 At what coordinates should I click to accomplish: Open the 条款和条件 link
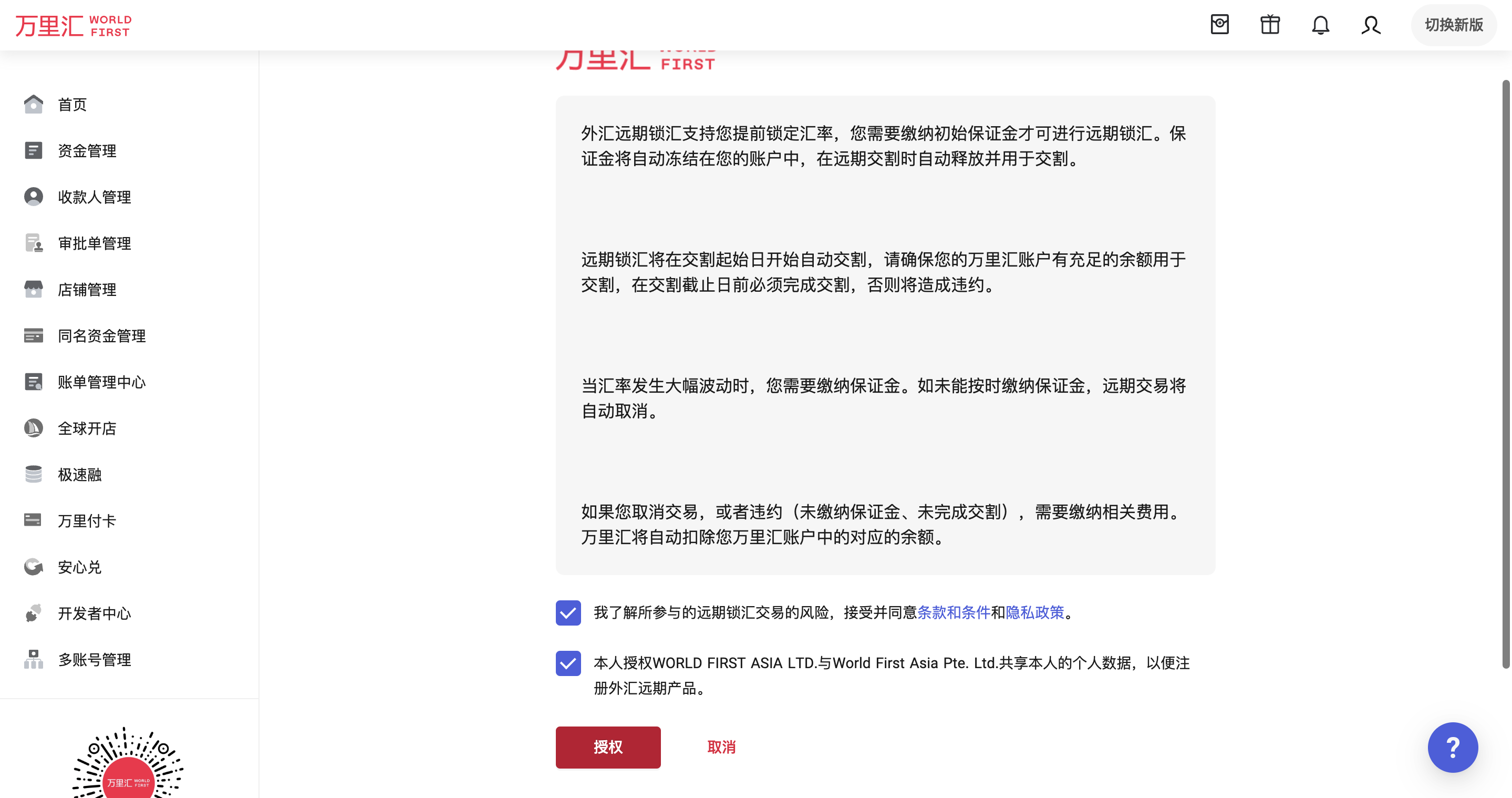(x=953, y=612)
